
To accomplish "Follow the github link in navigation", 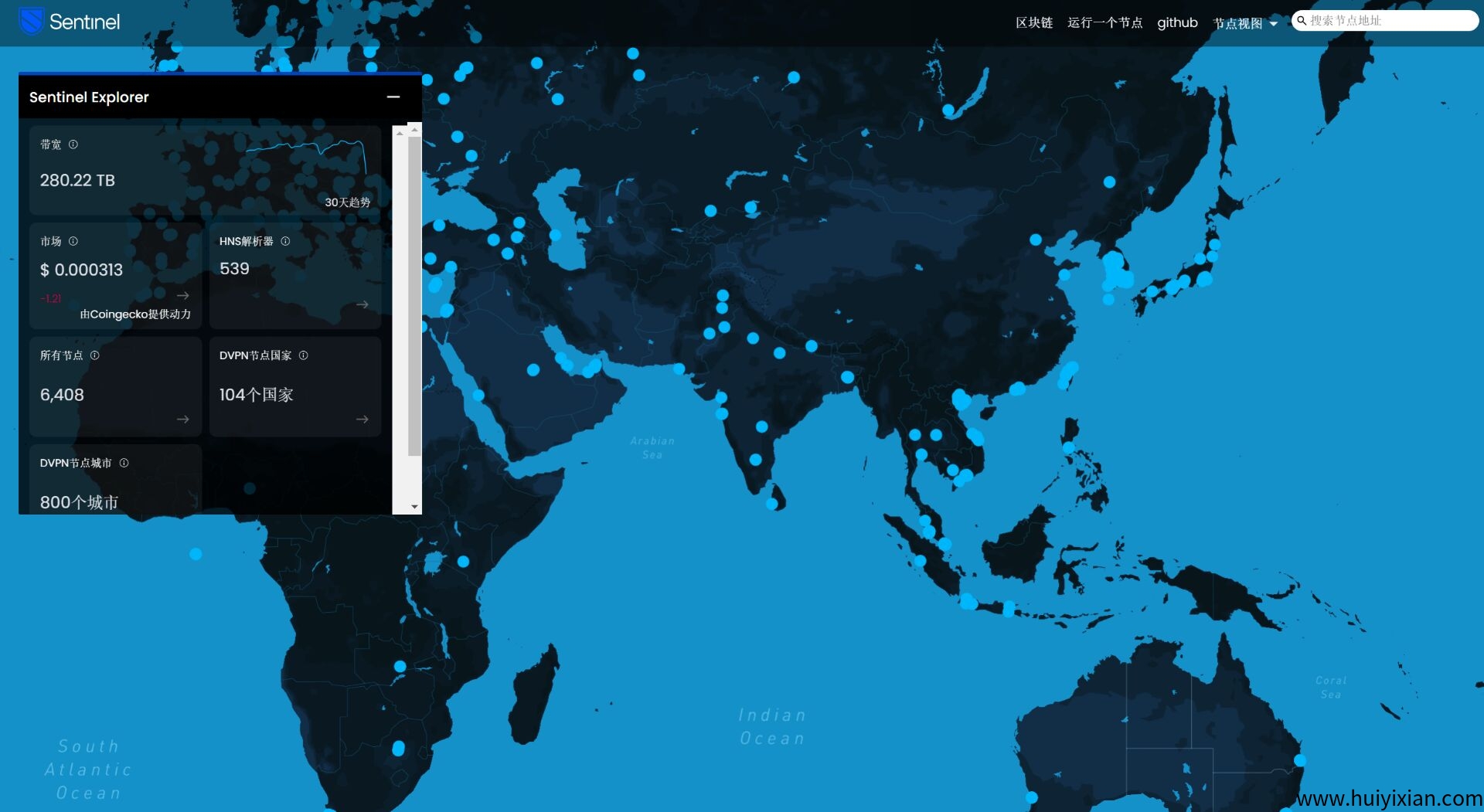I will 1177,23.
